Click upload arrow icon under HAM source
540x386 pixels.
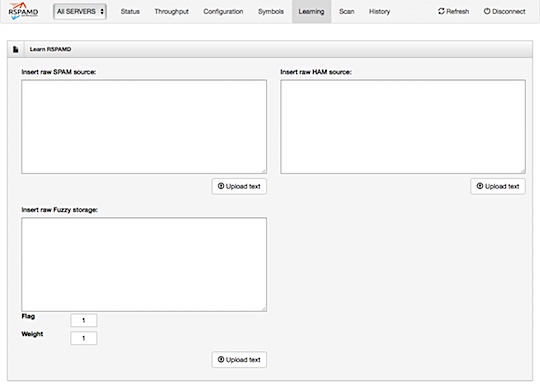click(480, 186)
